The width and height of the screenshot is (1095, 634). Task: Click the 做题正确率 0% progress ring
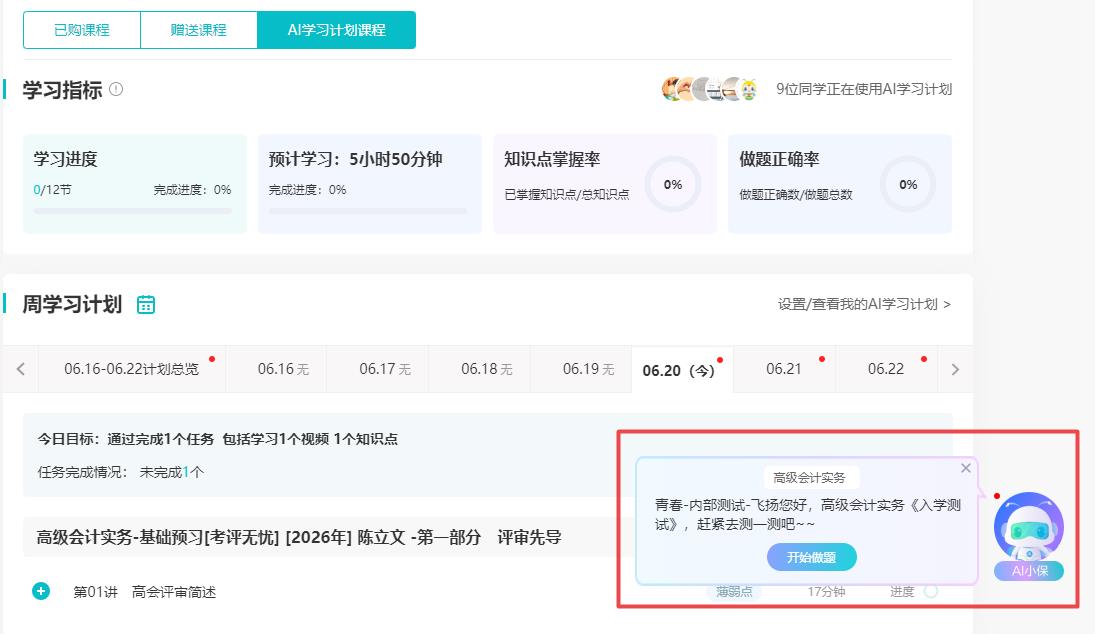click(907, 184)
